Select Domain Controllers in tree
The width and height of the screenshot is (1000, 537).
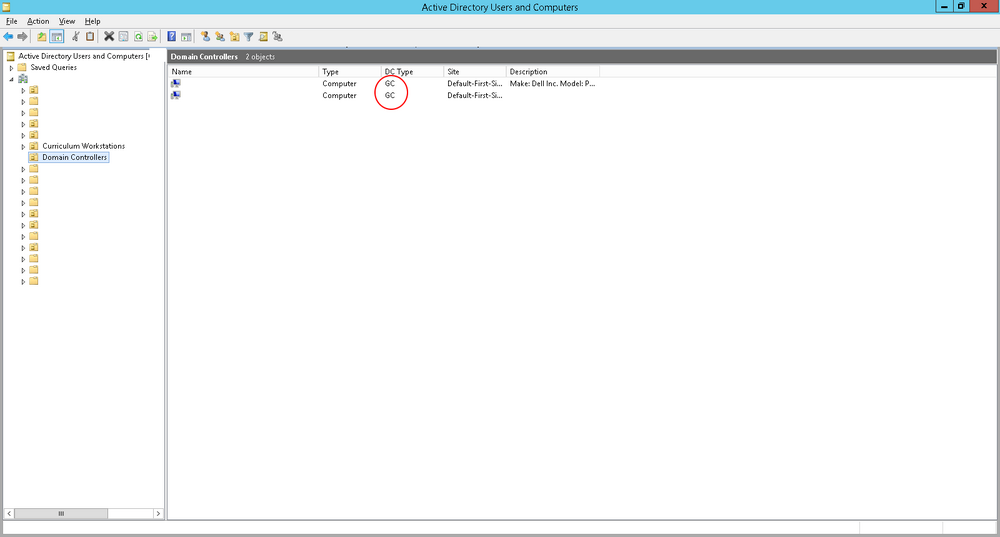pyautogui.click(x=75, y=158)
